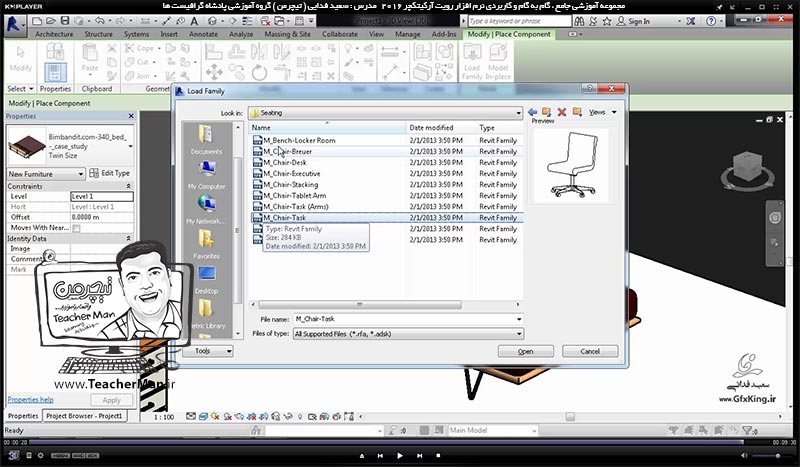Click the Open folder icon in Quick Access toolbar
This screenshot has height=467, width=800.
pos(51,21)
